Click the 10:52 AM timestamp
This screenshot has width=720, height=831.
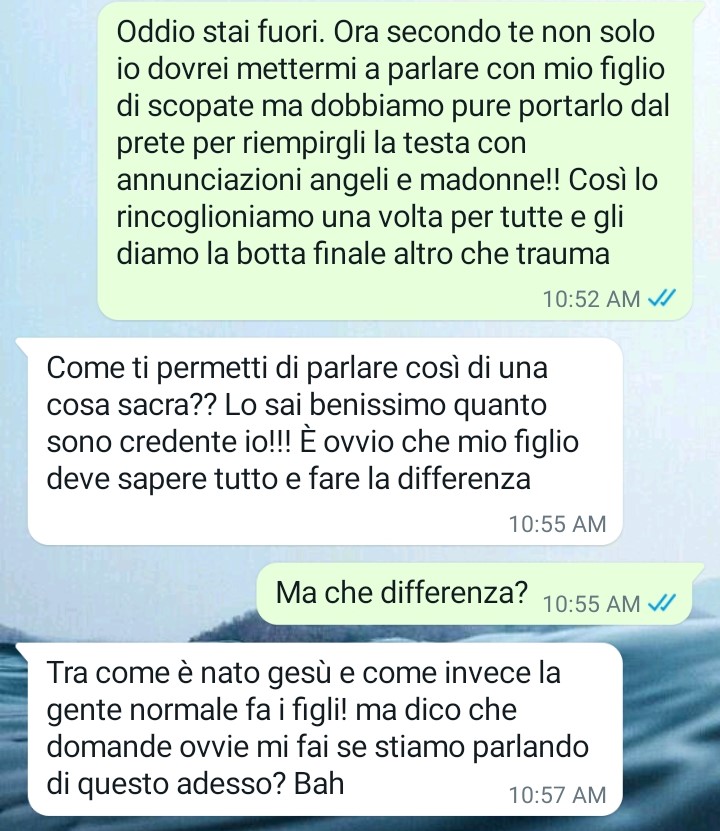pyautogui.click(x=591, y=299)
